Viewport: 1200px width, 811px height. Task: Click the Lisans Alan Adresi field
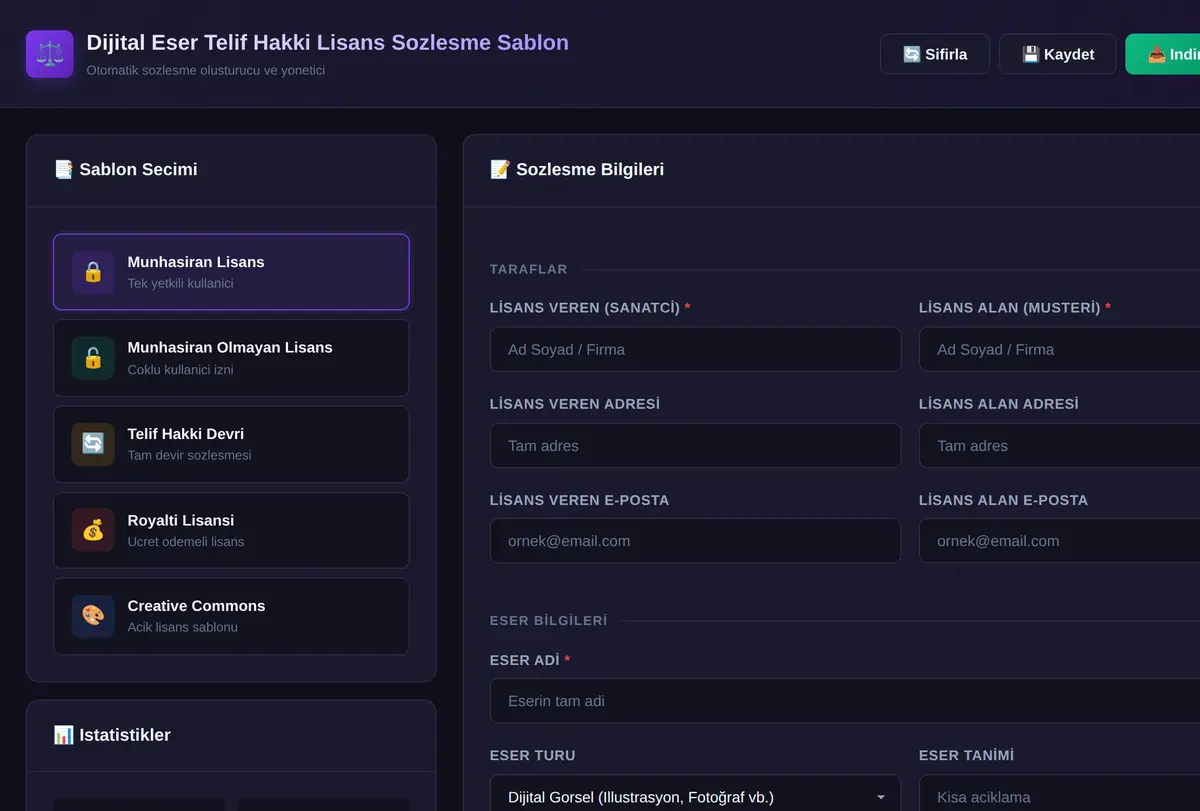(x=1060, y=446)
